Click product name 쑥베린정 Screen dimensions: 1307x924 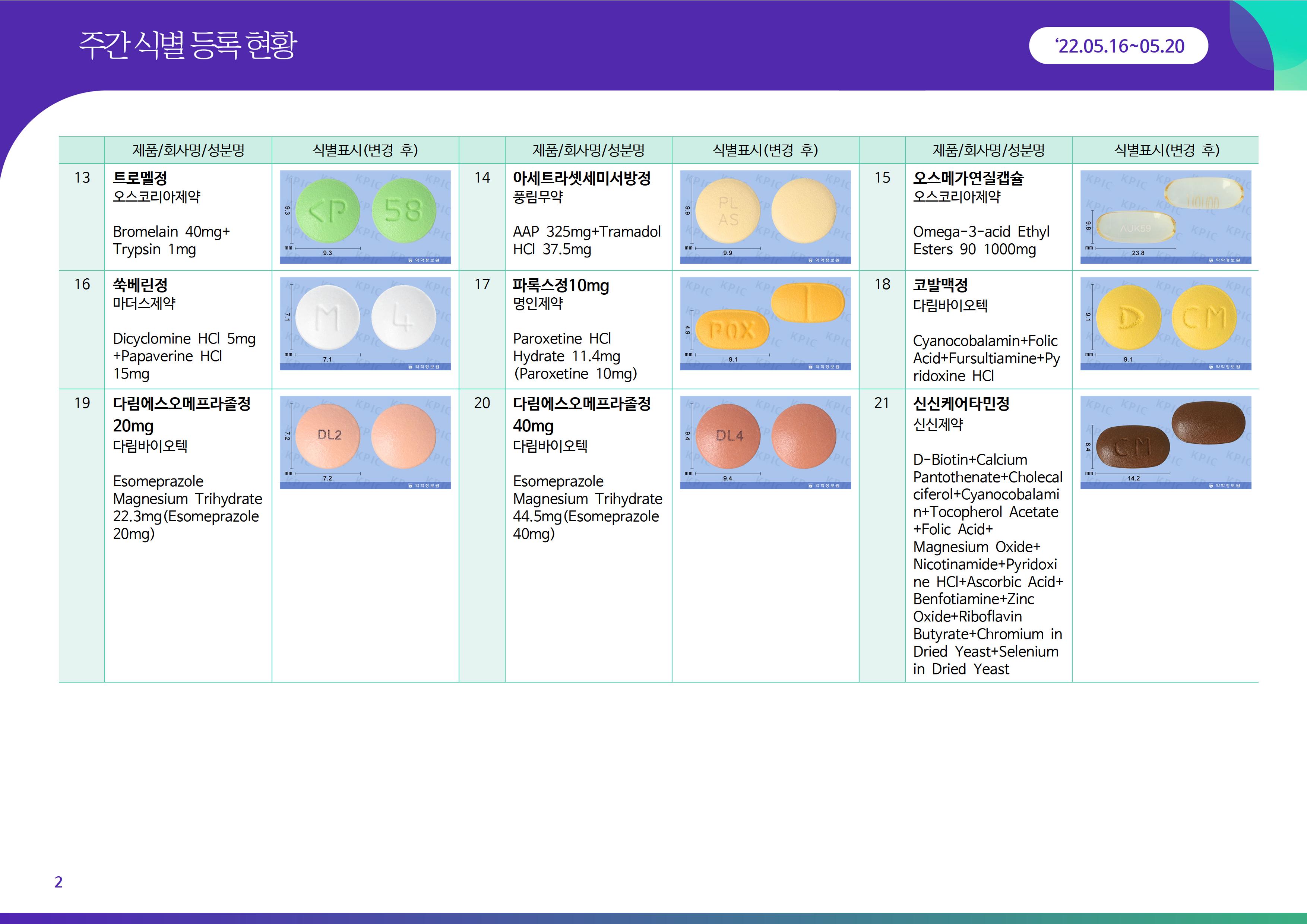click(x=140, y=285)
